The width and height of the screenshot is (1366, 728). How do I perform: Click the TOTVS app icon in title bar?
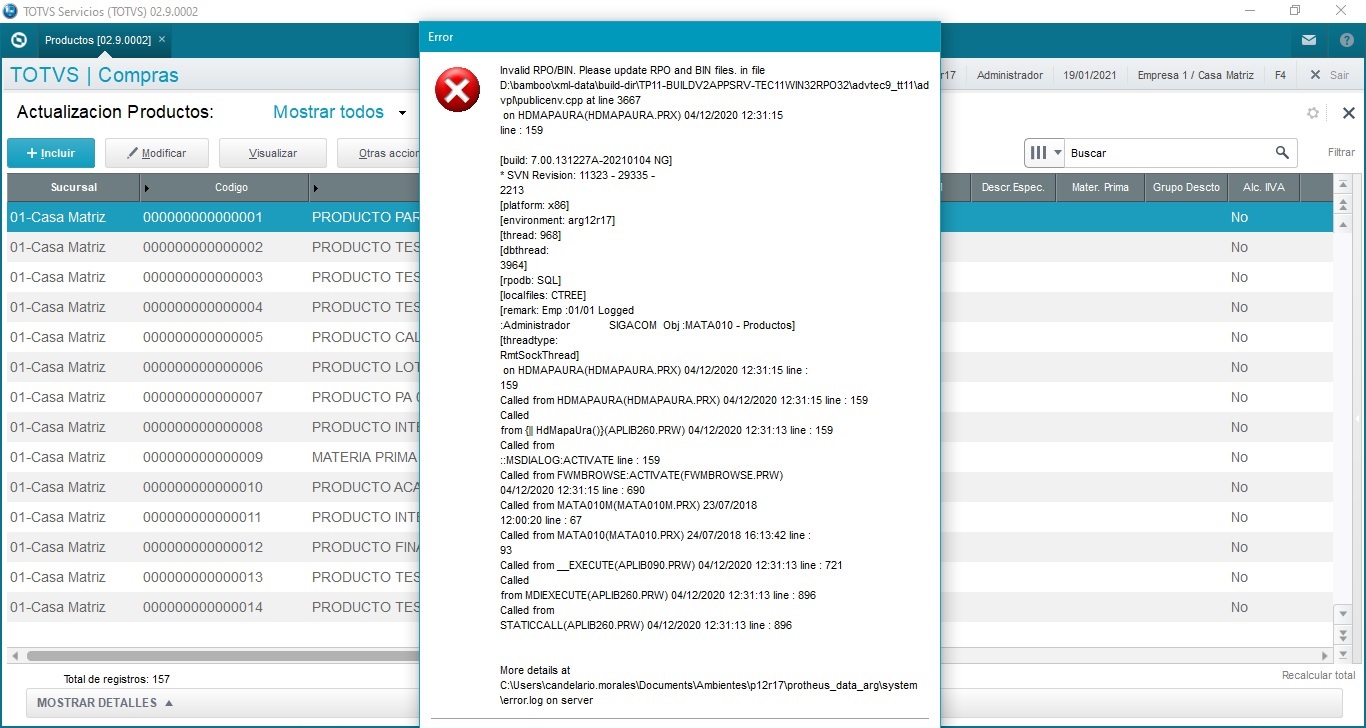pyautogui.click(x=10, y=10)
